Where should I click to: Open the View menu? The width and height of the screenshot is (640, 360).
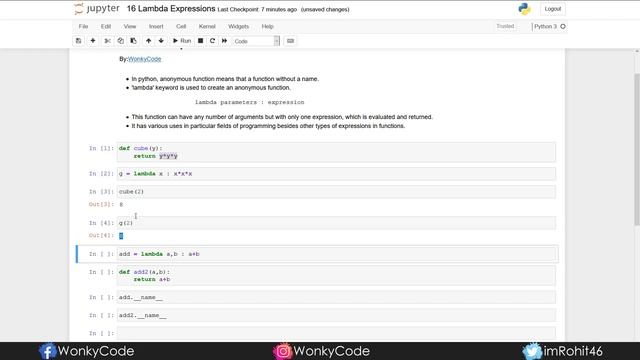(130, 26)
